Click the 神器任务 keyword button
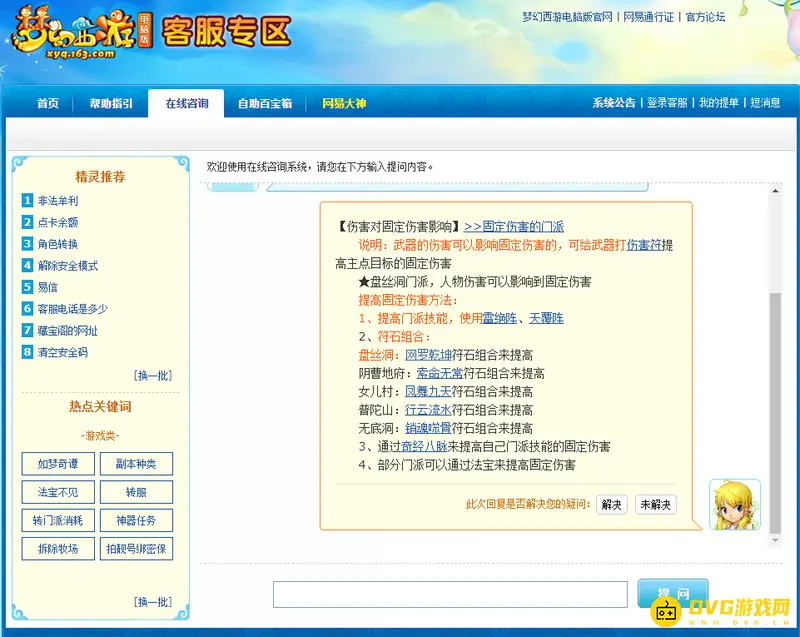 point(136,520)
